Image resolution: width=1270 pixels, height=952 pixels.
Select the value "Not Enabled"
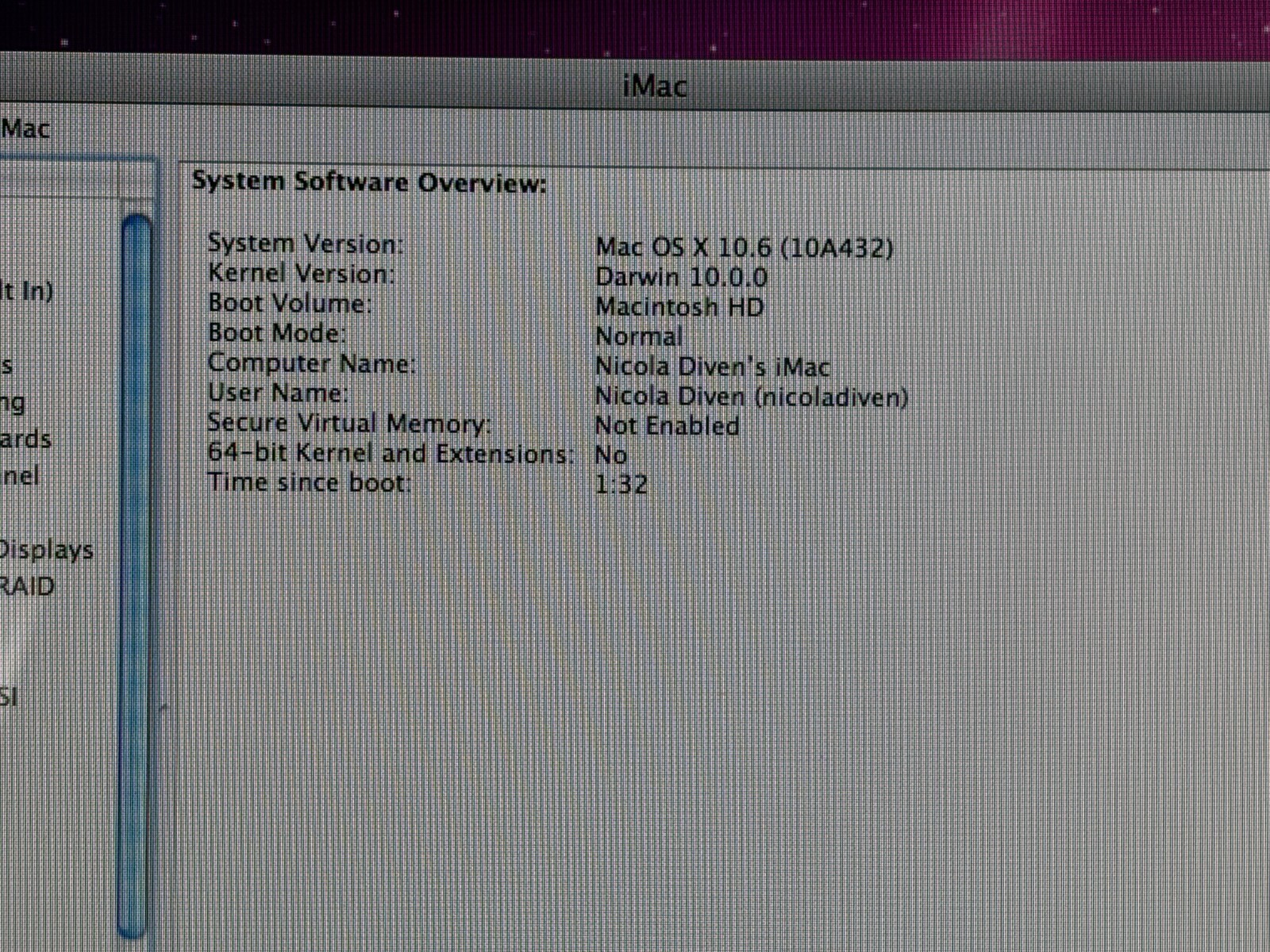click(668, 426)
